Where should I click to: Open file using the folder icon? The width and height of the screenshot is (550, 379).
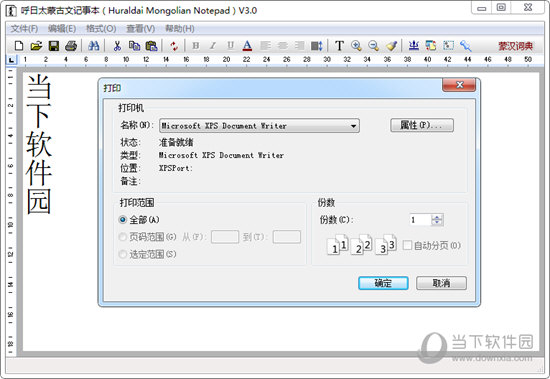36,46
